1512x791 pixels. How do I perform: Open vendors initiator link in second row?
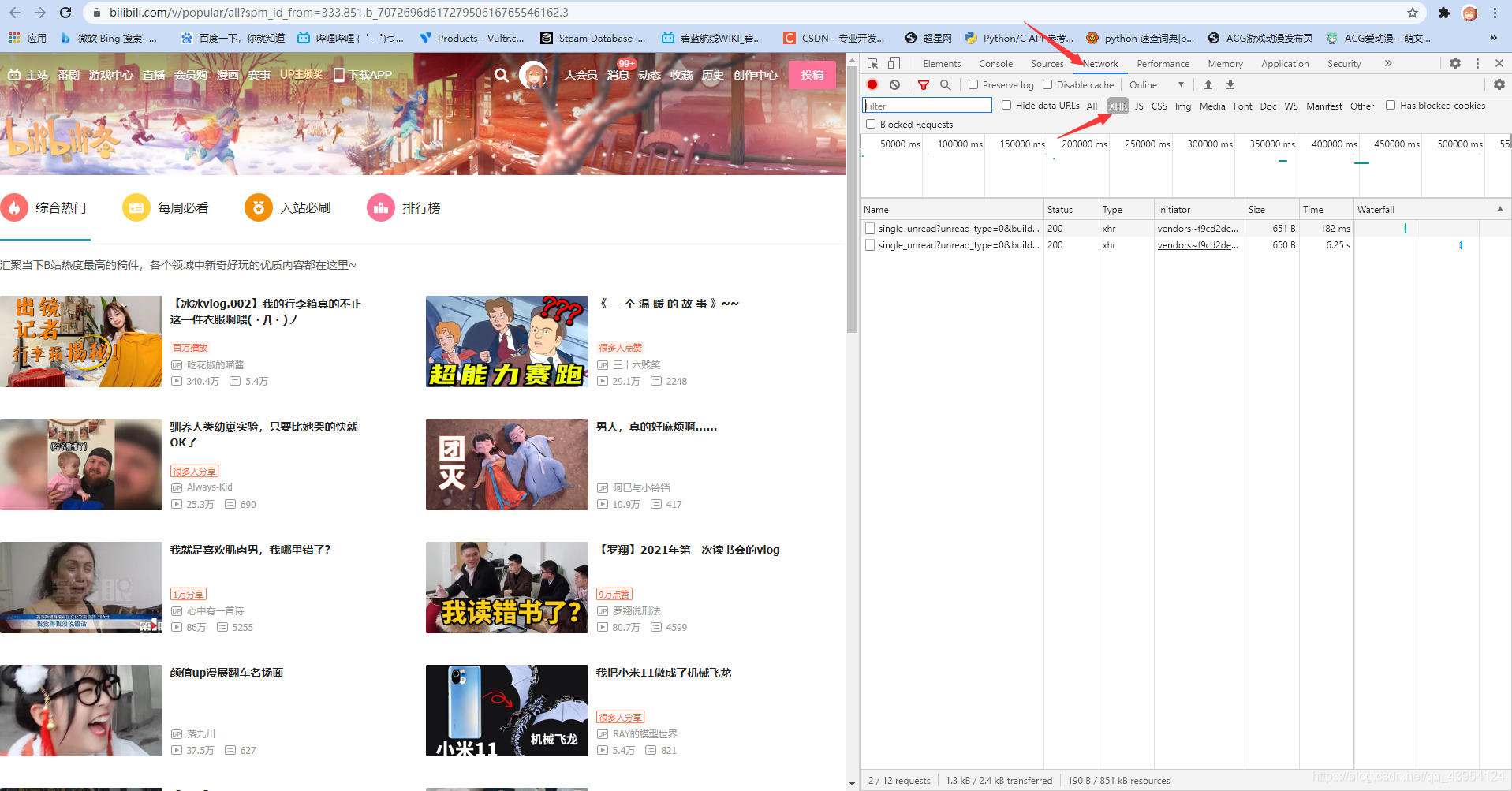(x=1197, y=245)
